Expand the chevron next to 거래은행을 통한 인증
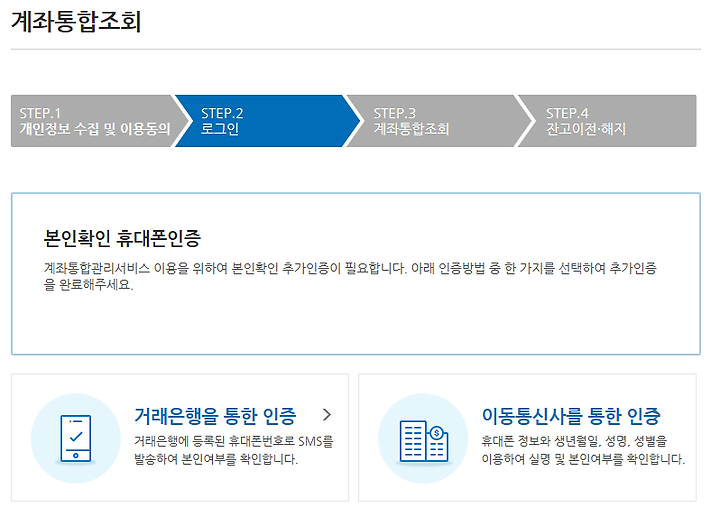720x526 pixels. 326,415
